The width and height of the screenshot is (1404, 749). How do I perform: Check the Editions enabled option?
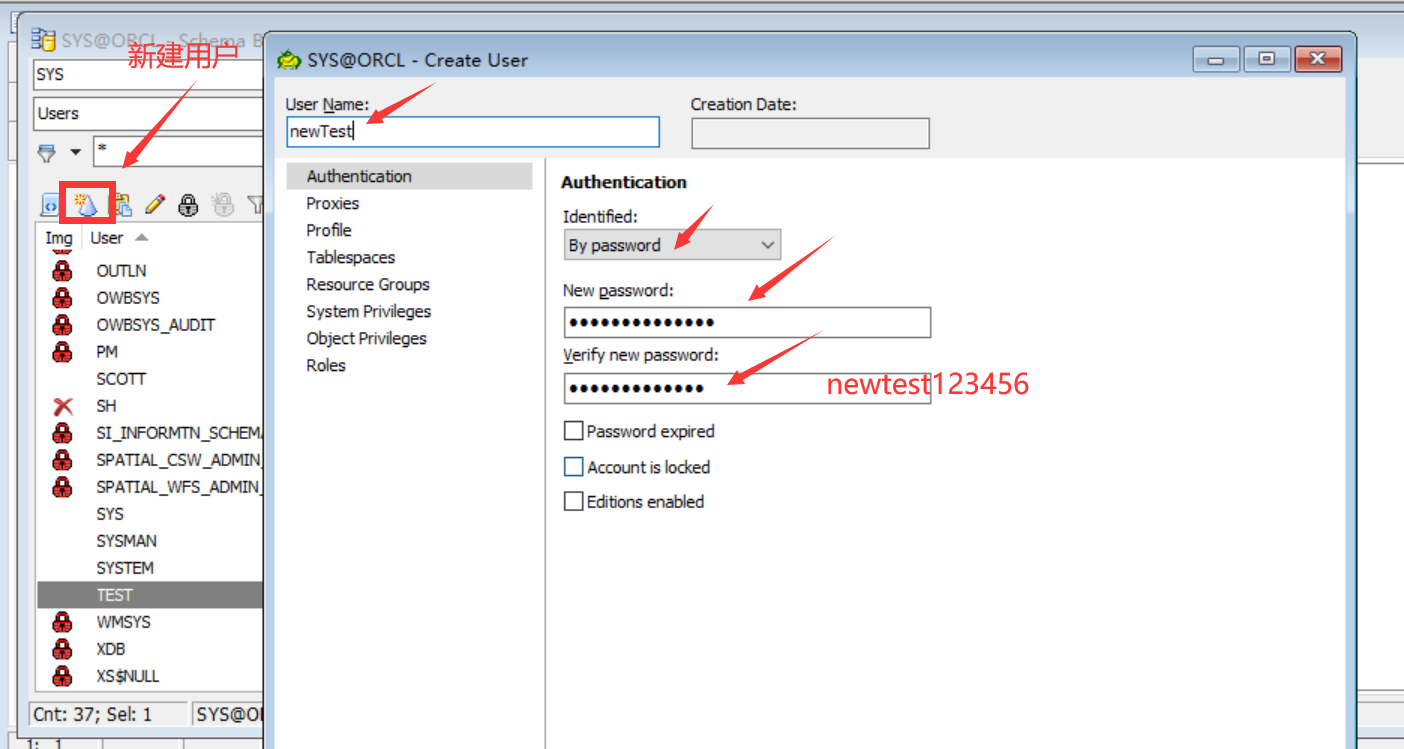[x=574, y=502]
